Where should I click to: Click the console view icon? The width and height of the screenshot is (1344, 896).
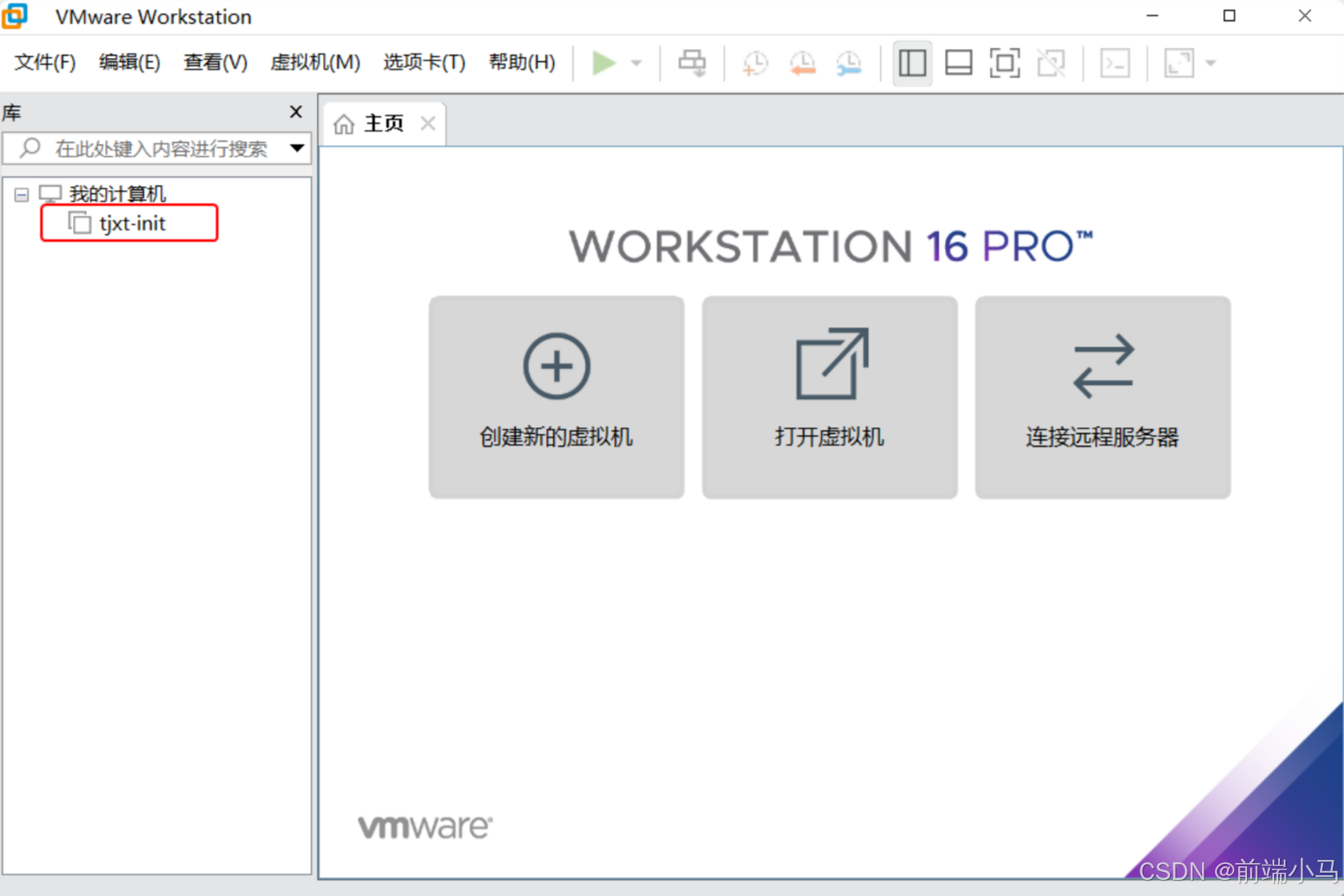1115,63
